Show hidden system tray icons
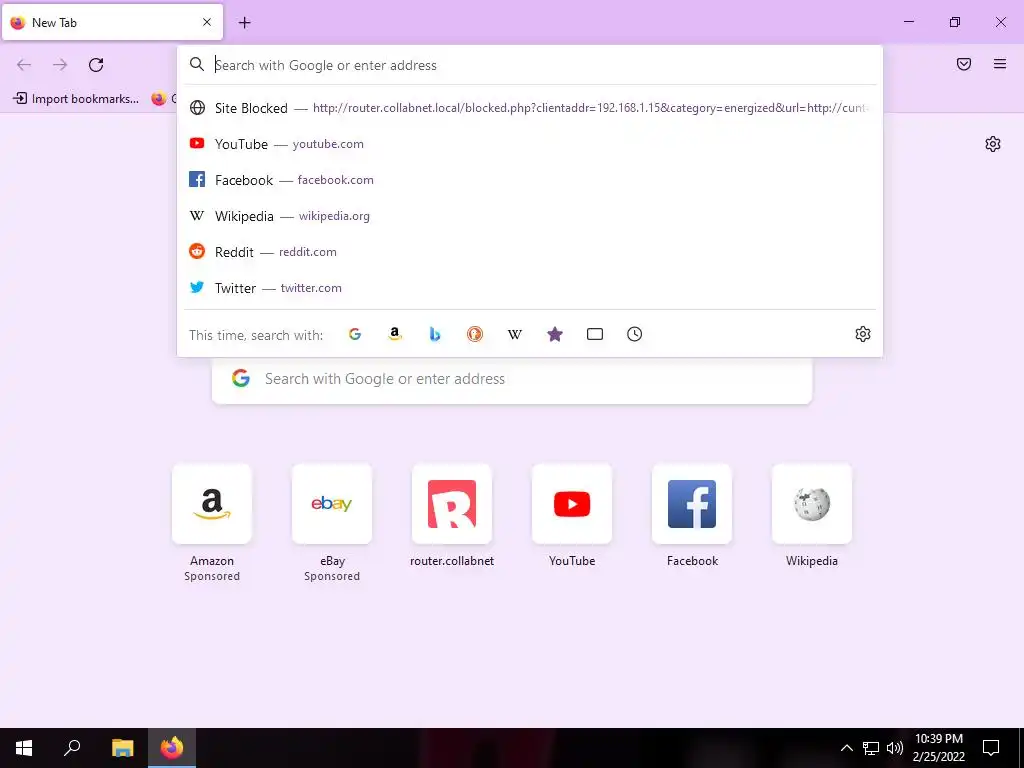1024x768 pixels. pyautogui.click(x=846, y=748)
